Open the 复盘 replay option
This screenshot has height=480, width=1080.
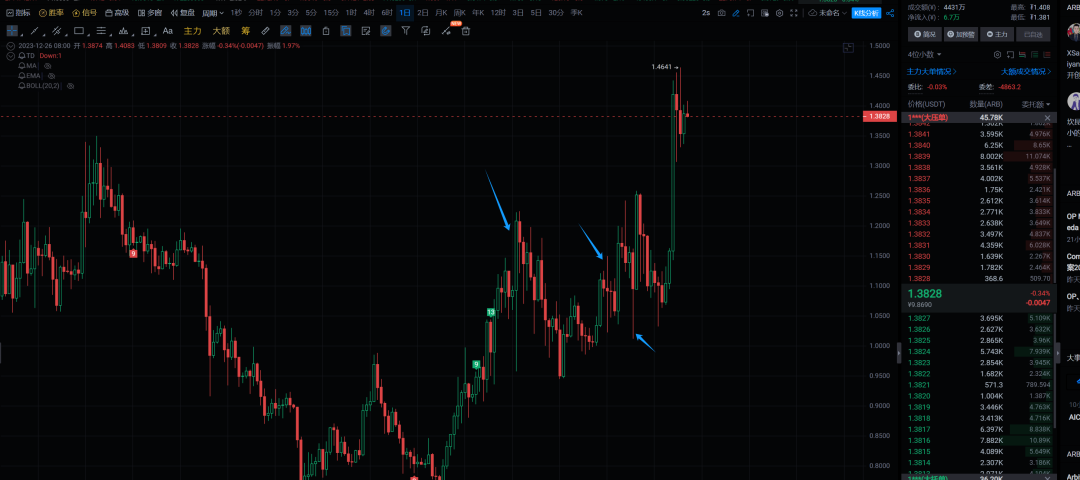(183, 13)
